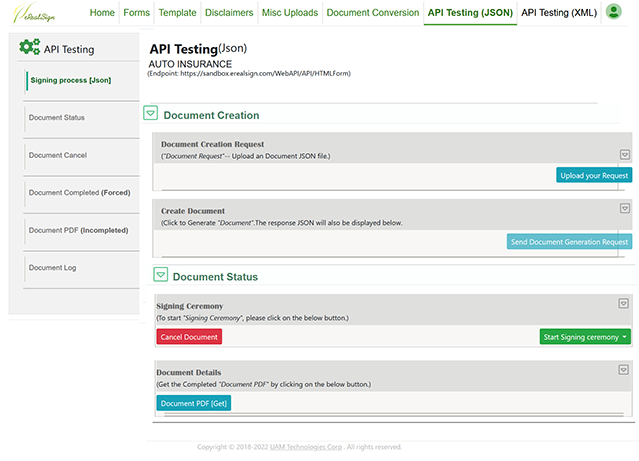Screen dimensions: 639x461
Task: Click the Document PDF (Get) button
Action: pos(193,403)
